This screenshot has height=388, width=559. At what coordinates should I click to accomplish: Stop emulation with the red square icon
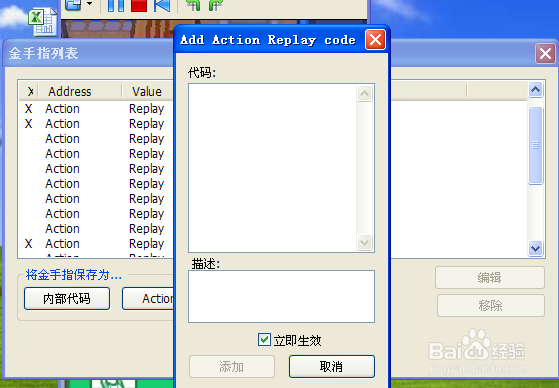pyautogui.click(x=139, y=5)
